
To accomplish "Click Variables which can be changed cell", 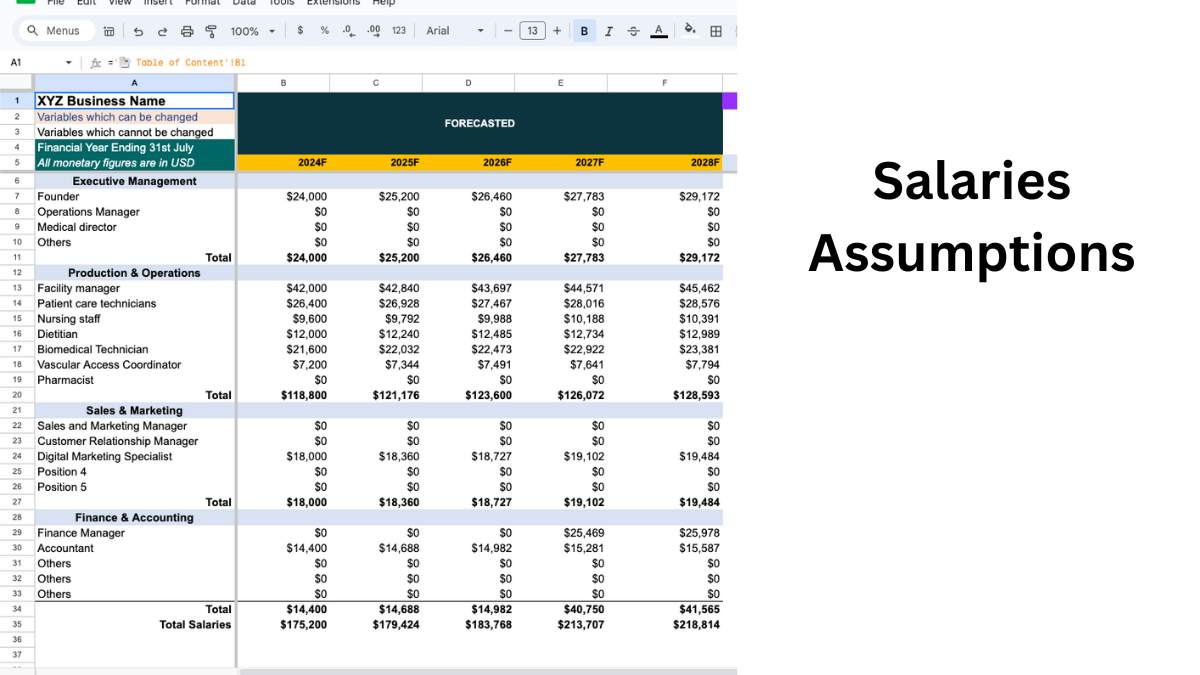I will [x=135, y=117].
